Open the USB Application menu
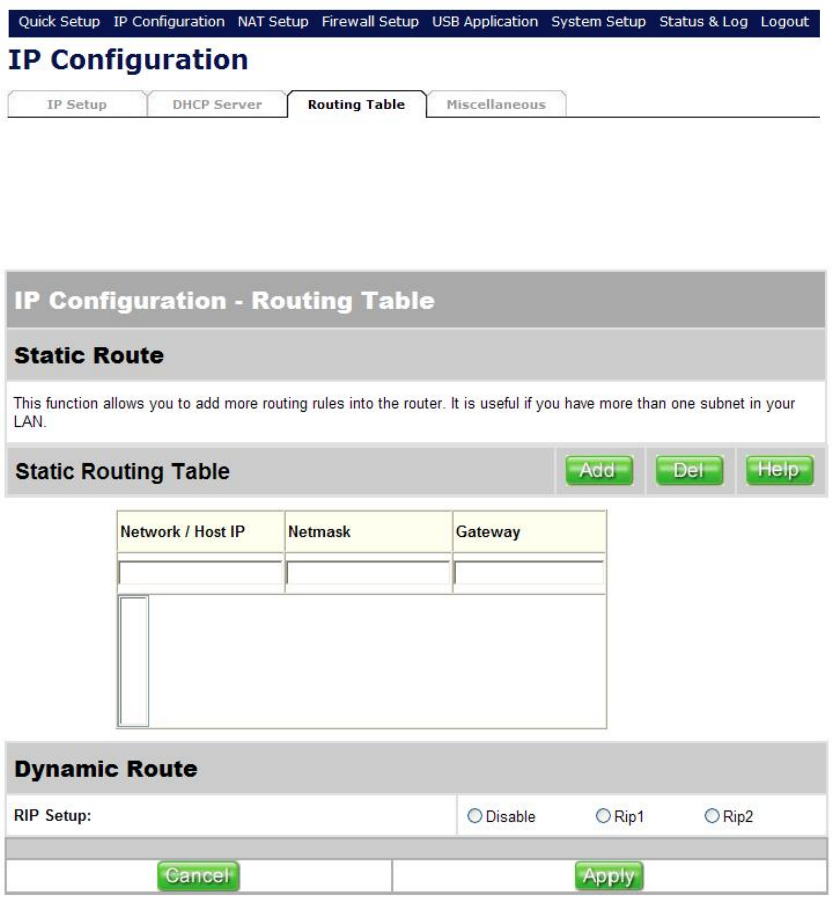 pyautogui.click(x=485, y=22)
